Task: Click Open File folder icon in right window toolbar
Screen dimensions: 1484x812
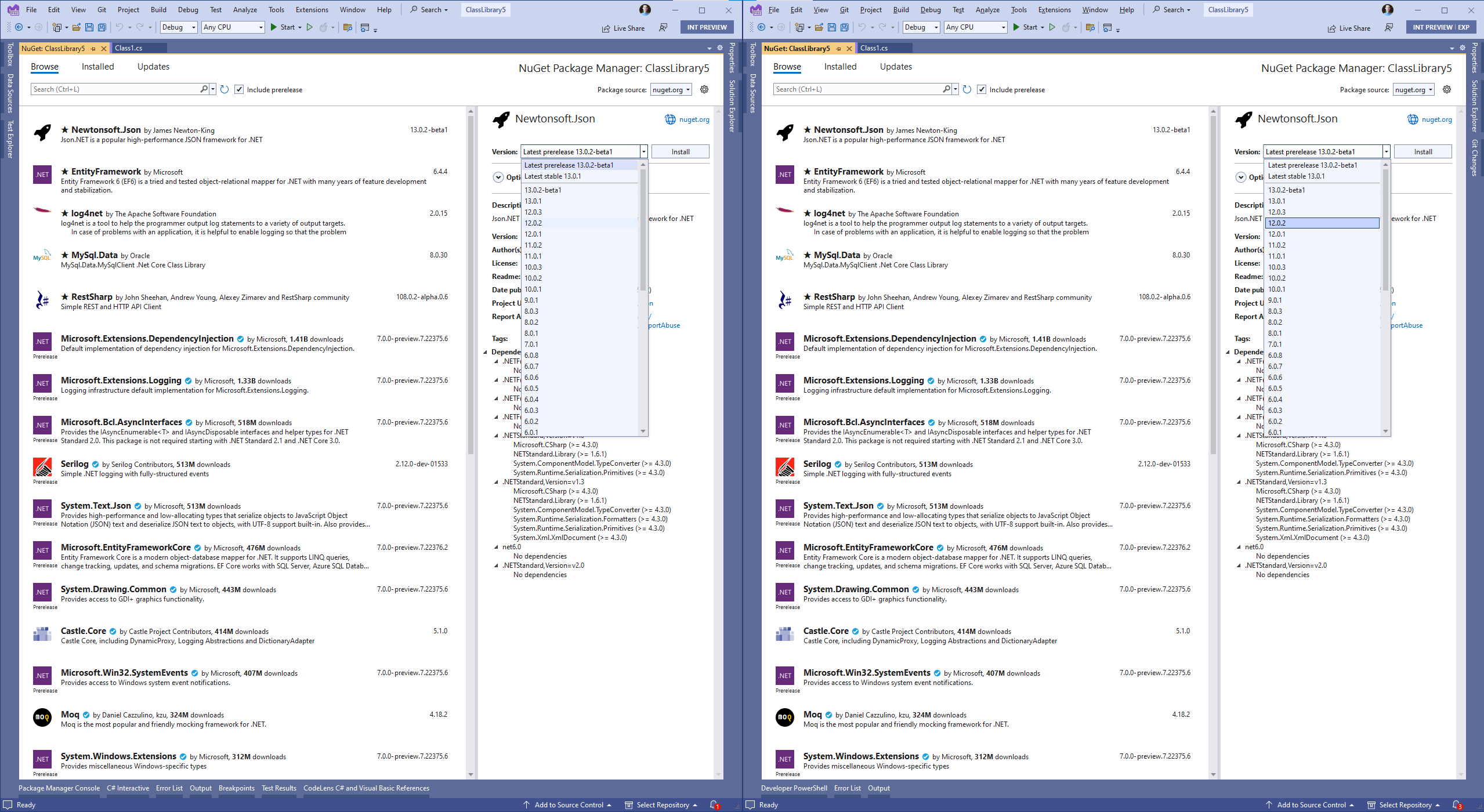Action: (819, 27)
